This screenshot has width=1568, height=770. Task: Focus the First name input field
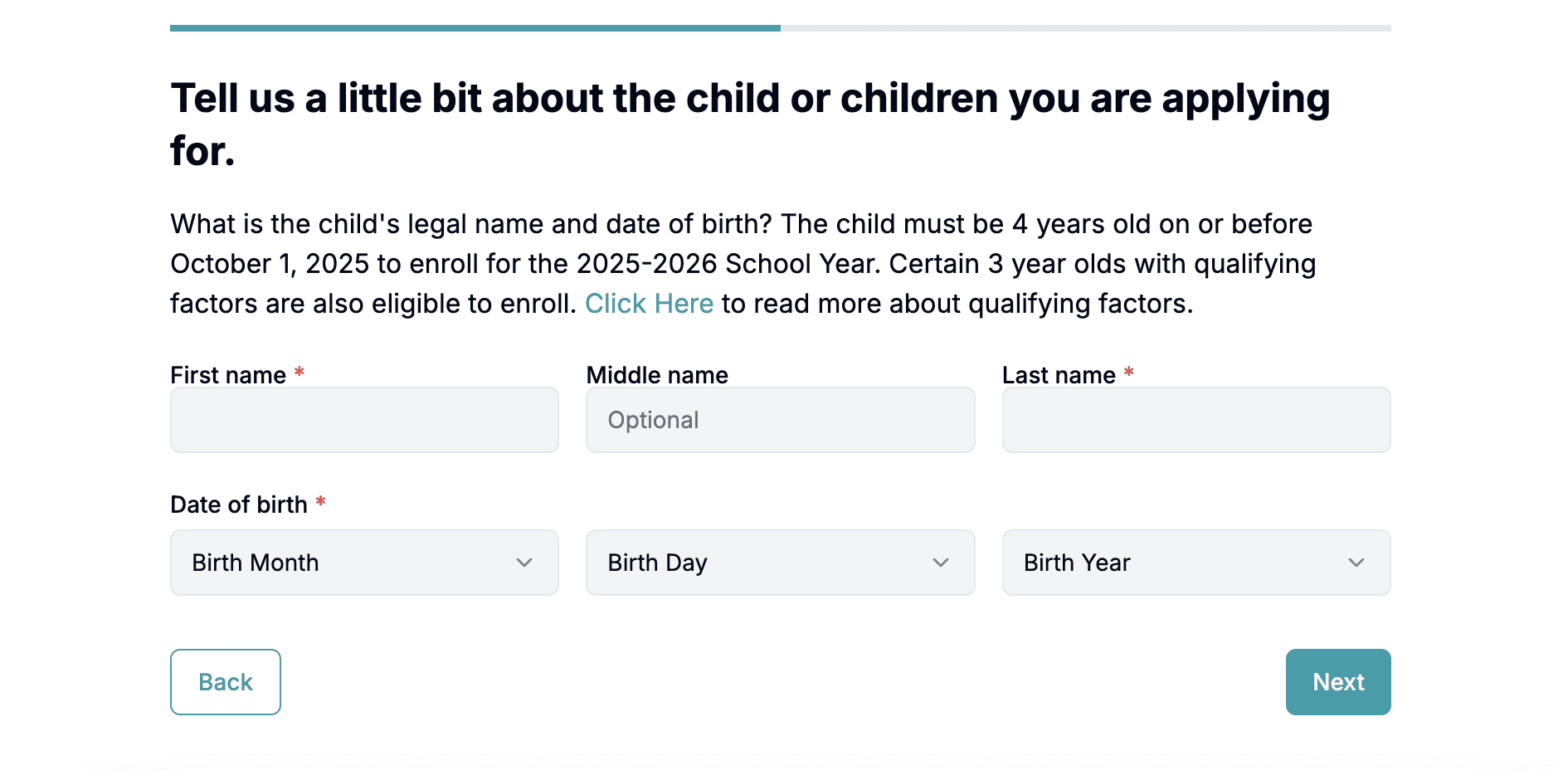(x=364, y=420)
